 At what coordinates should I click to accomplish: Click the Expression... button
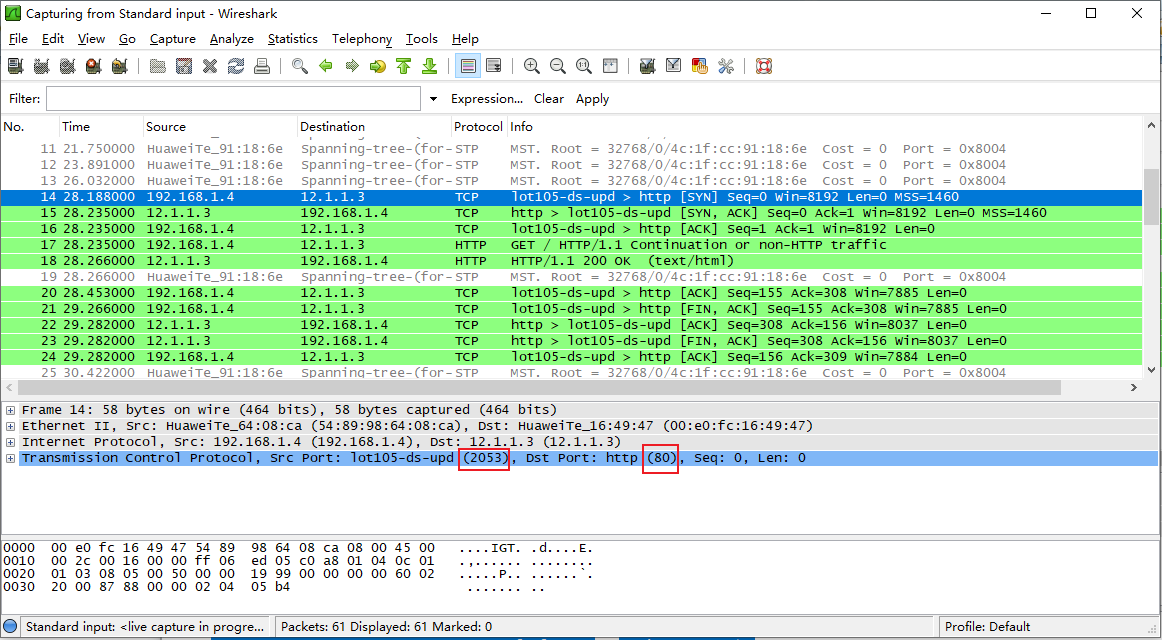click(x=487, y=99)
